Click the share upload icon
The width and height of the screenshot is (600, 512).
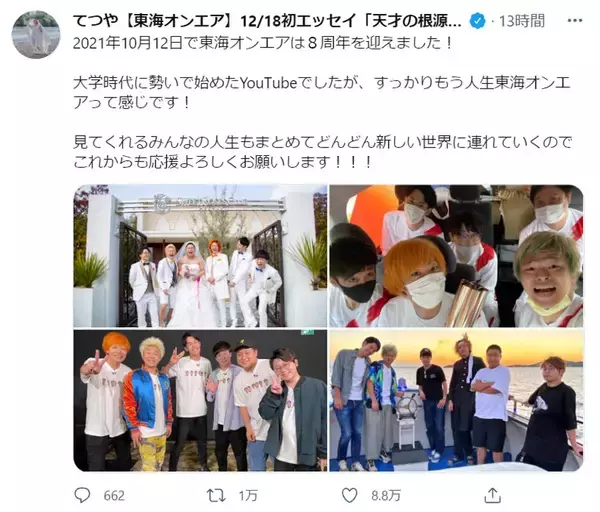pyautogui.click(x=492, y=495)
